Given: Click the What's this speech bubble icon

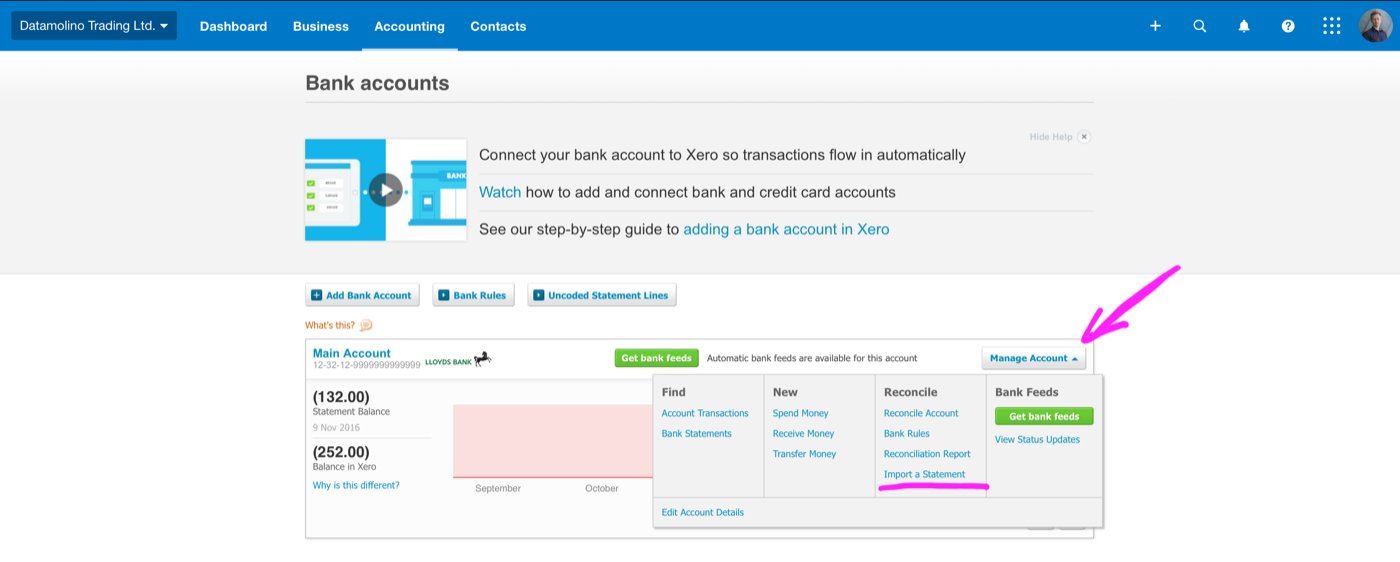Looking at the screenshot, I should (x=366, y=325).
